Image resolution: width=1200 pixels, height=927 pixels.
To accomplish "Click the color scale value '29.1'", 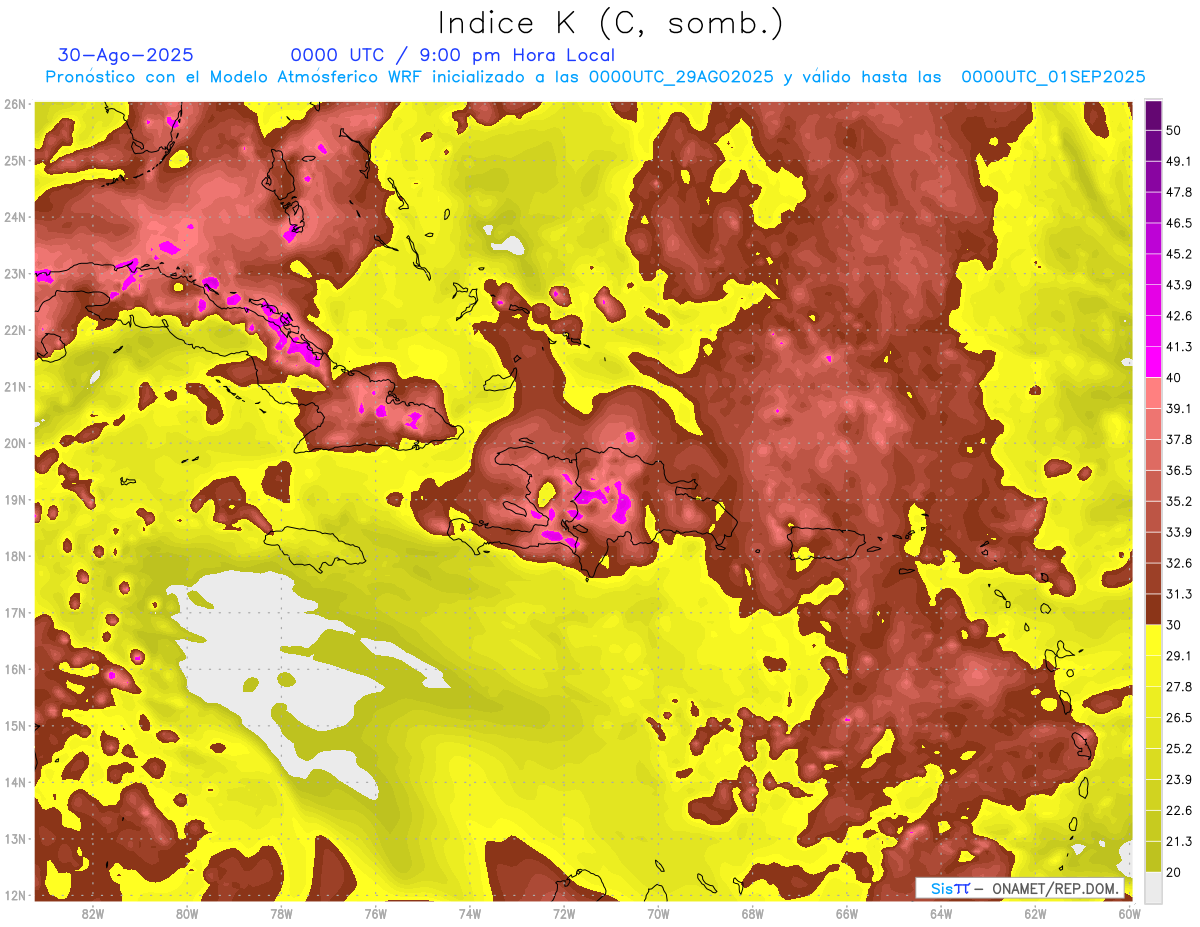I will tap(1179, 655).
